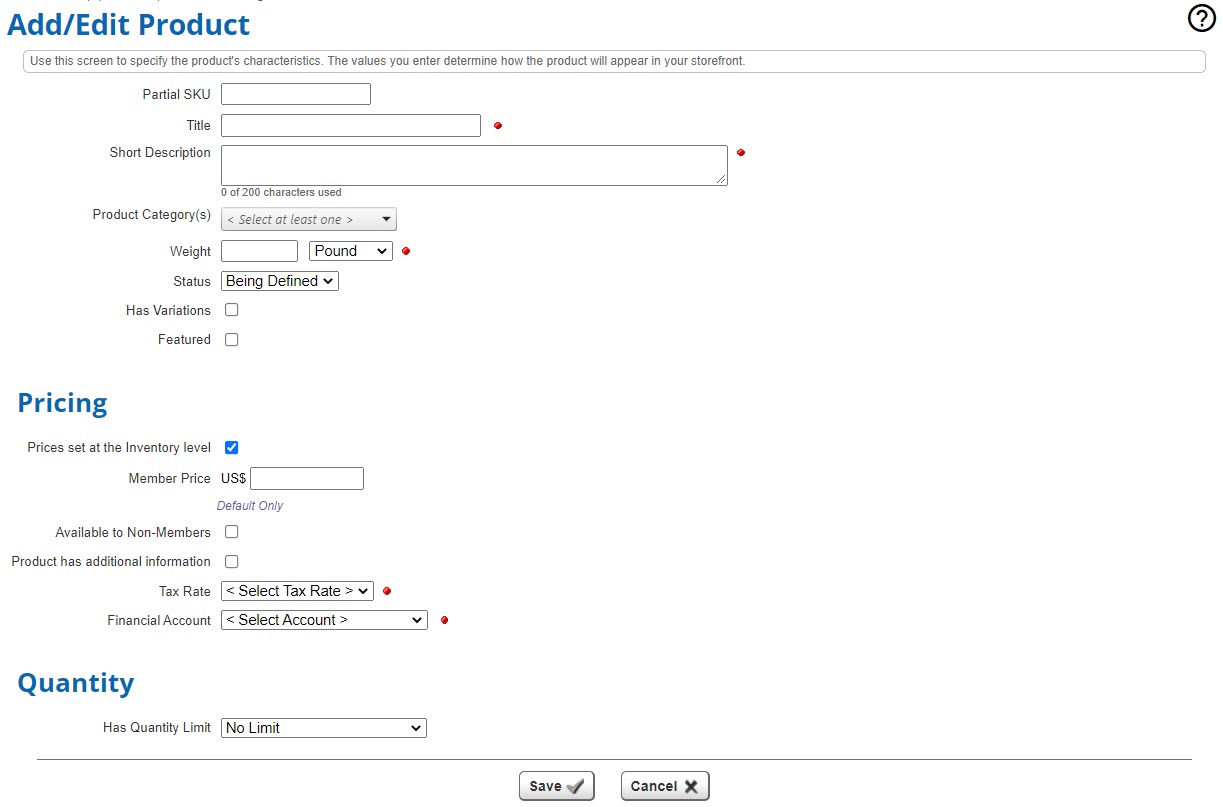Click the red marker beside Financial Account

(x=443, y=620)
